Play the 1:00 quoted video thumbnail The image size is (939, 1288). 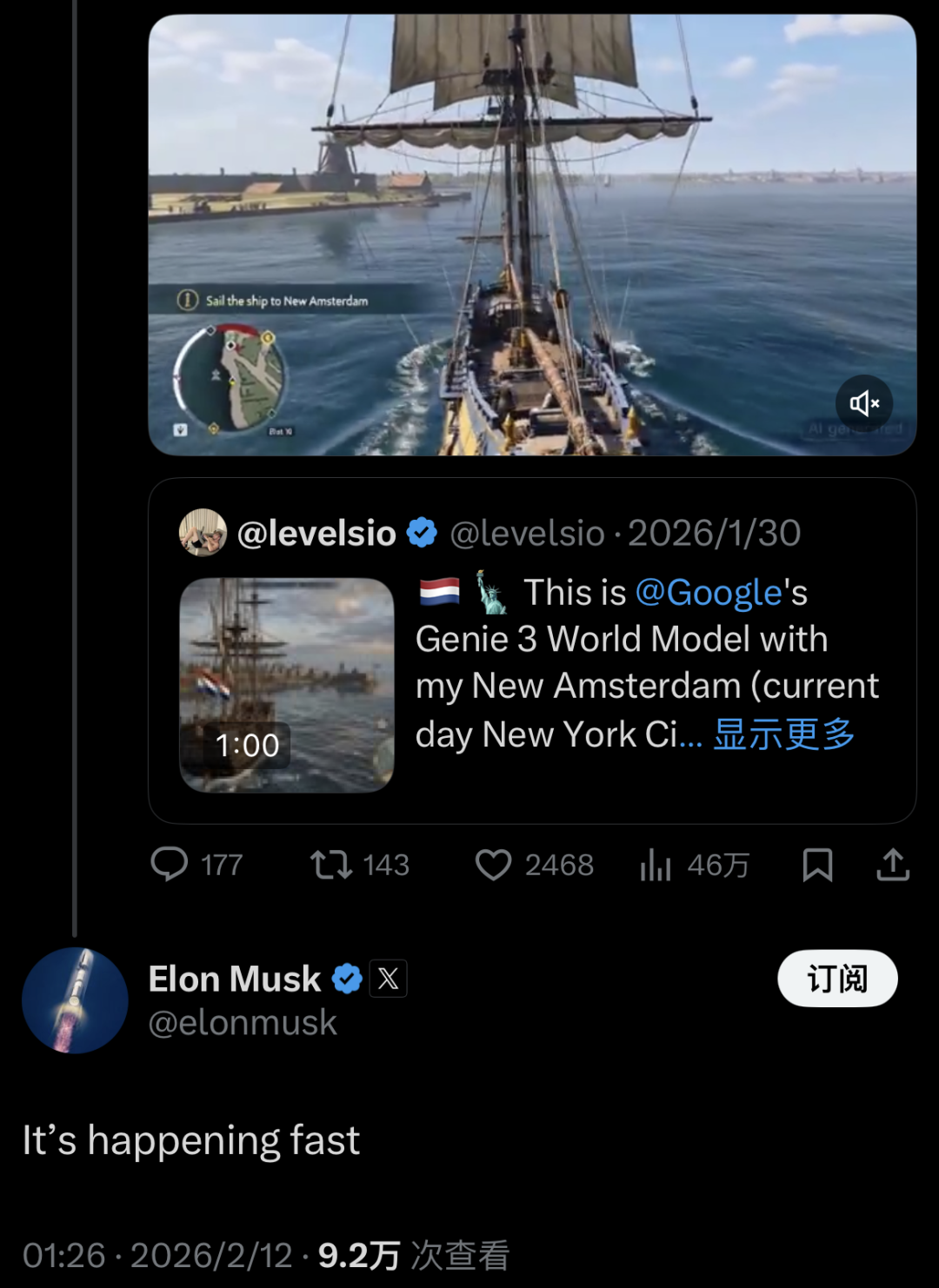click(286, 685)
